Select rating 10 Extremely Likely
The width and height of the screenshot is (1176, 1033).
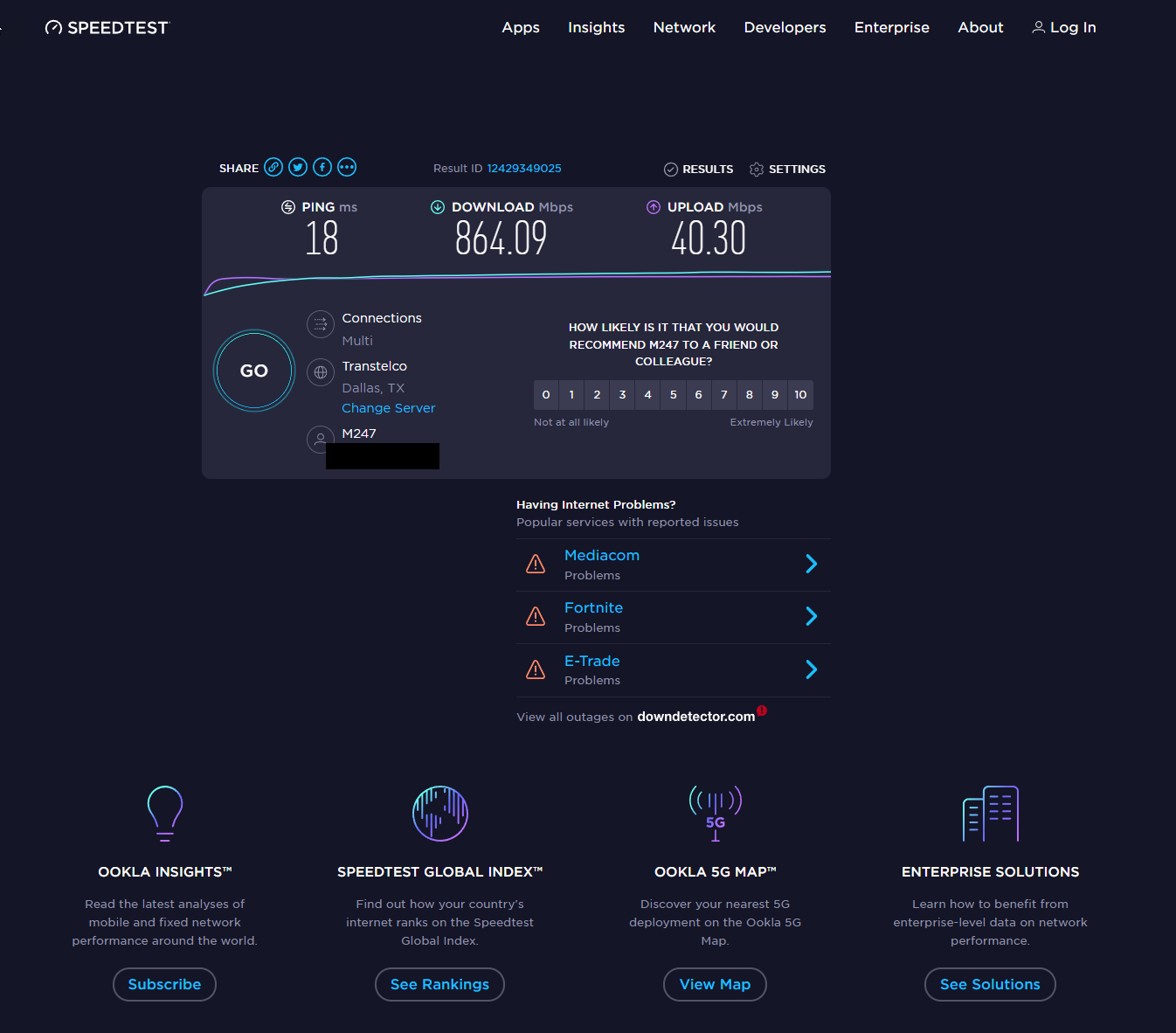click(800, 395)
